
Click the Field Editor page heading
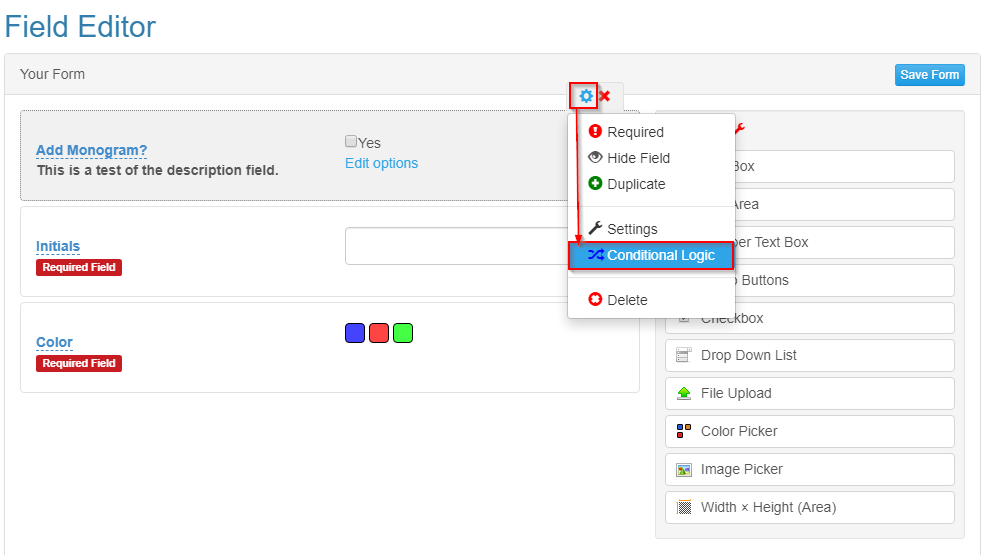point(80,26)
